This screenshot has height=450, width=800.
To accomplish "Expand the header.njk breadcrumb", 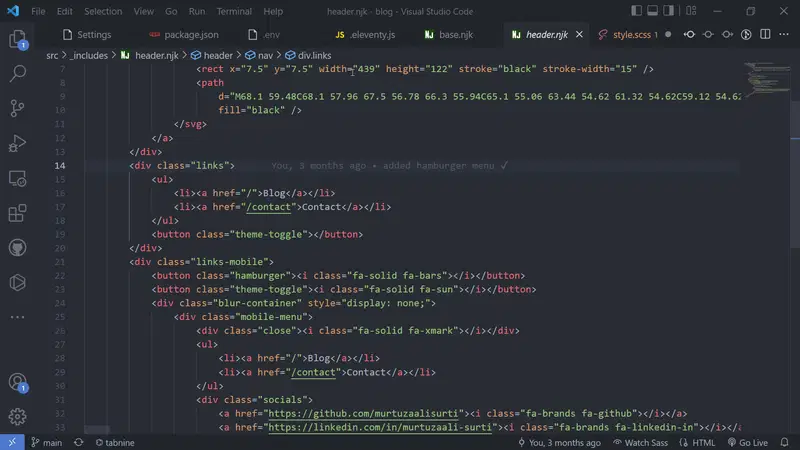I will pos(150,55).
